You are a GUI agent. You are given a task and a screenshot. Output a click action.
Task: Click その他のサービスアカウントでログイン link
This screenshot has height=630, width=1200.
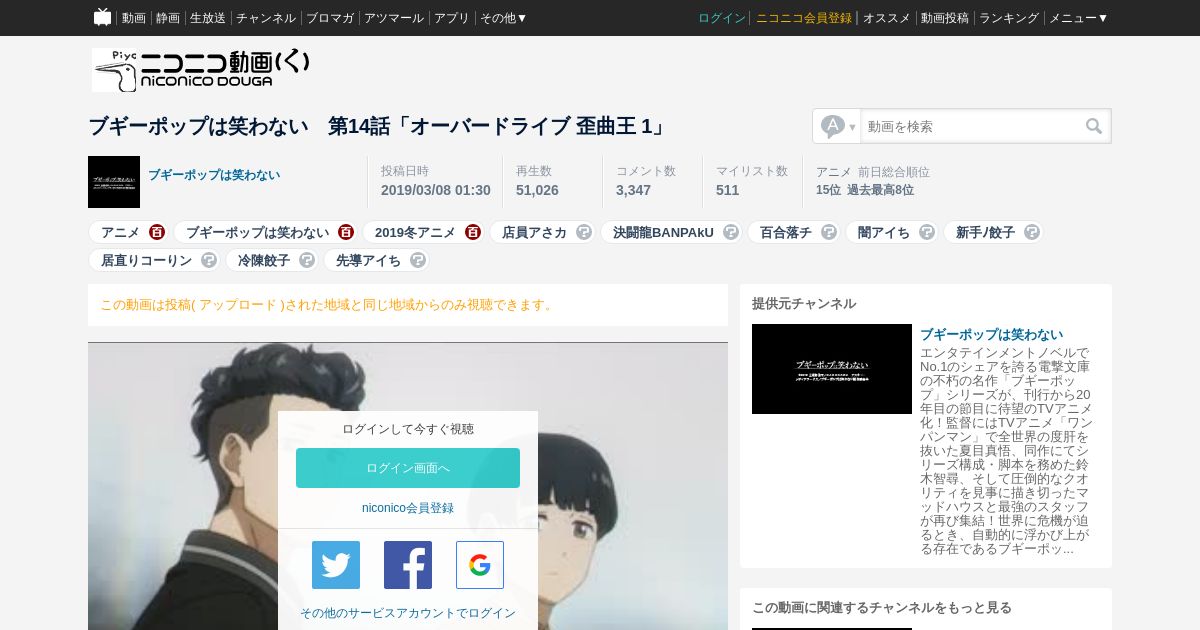click(x=408, y=613)
